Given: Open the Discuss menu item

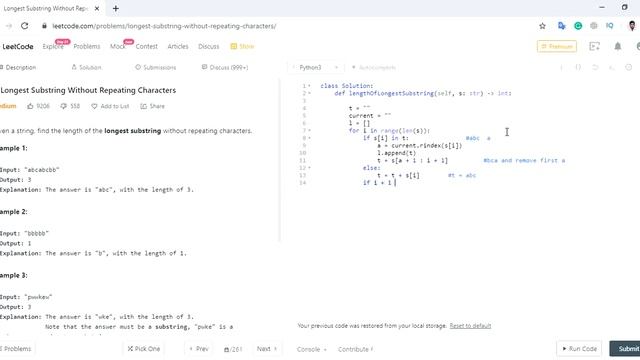Looking at the screenshot, I should point(209,47).
